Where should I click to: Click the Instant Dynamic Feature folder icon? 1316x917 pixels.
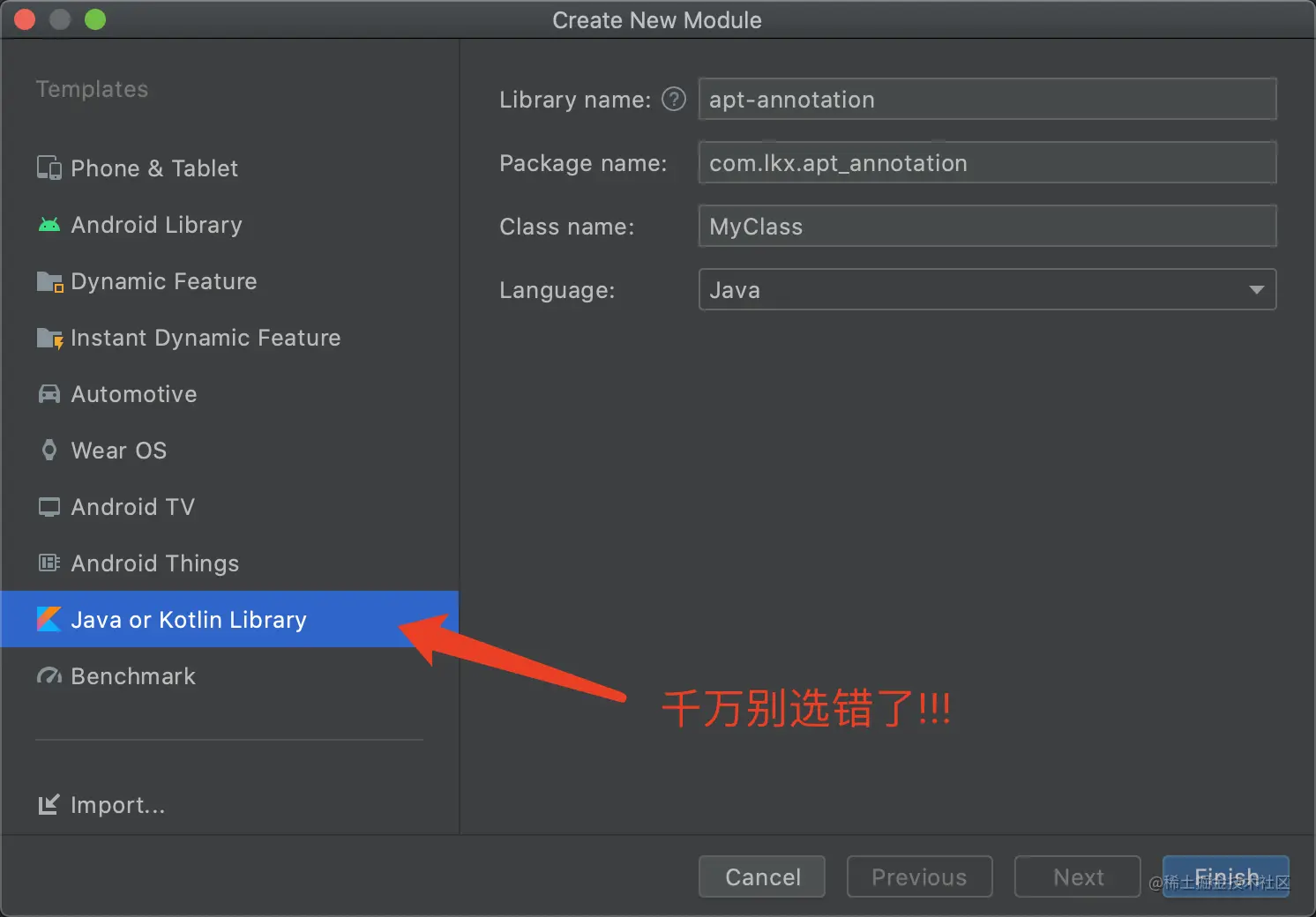49,338
